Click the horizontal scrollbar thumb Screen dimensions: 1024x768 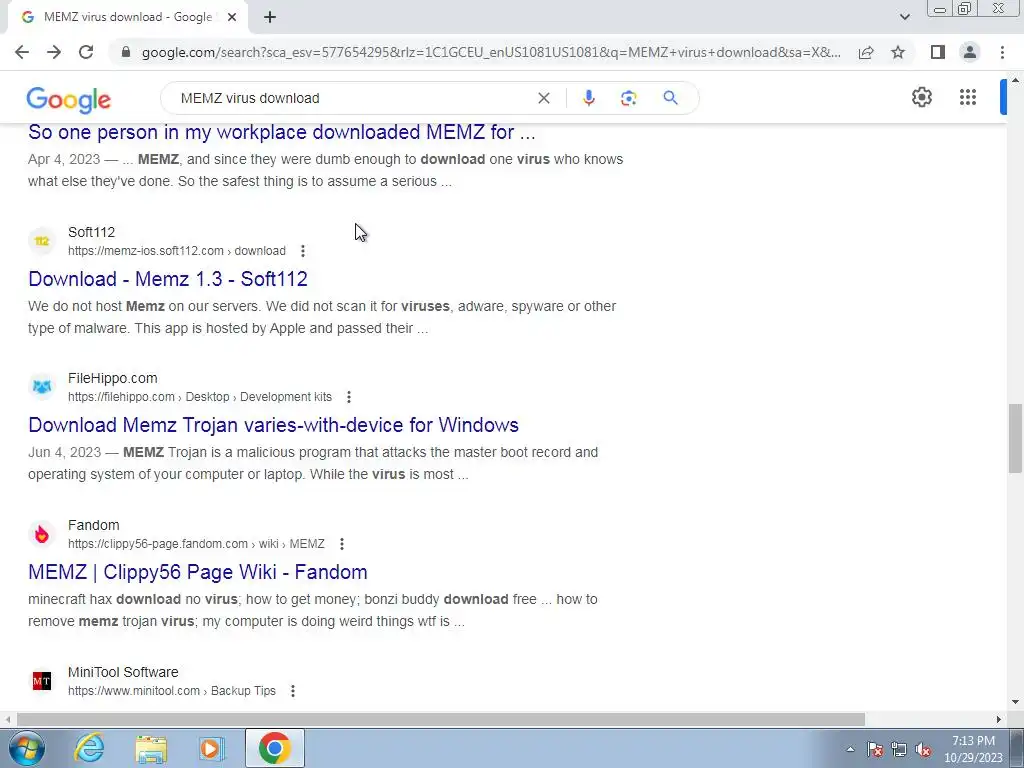[441, 719]
